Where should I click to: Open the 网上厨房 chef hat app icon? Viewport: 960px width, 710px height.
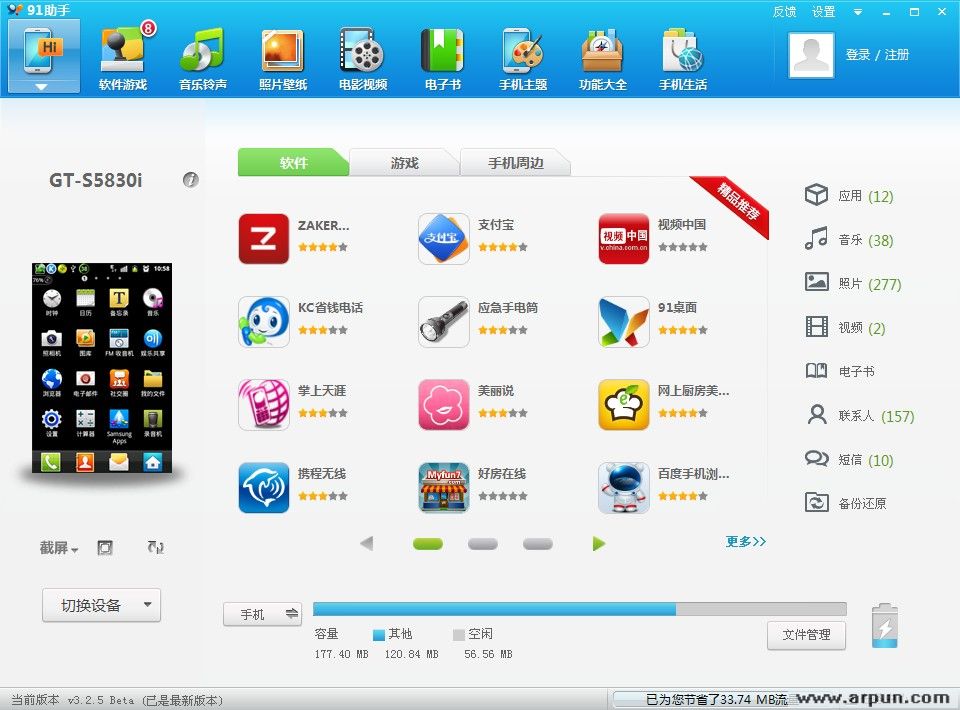[x=623, y=405]
